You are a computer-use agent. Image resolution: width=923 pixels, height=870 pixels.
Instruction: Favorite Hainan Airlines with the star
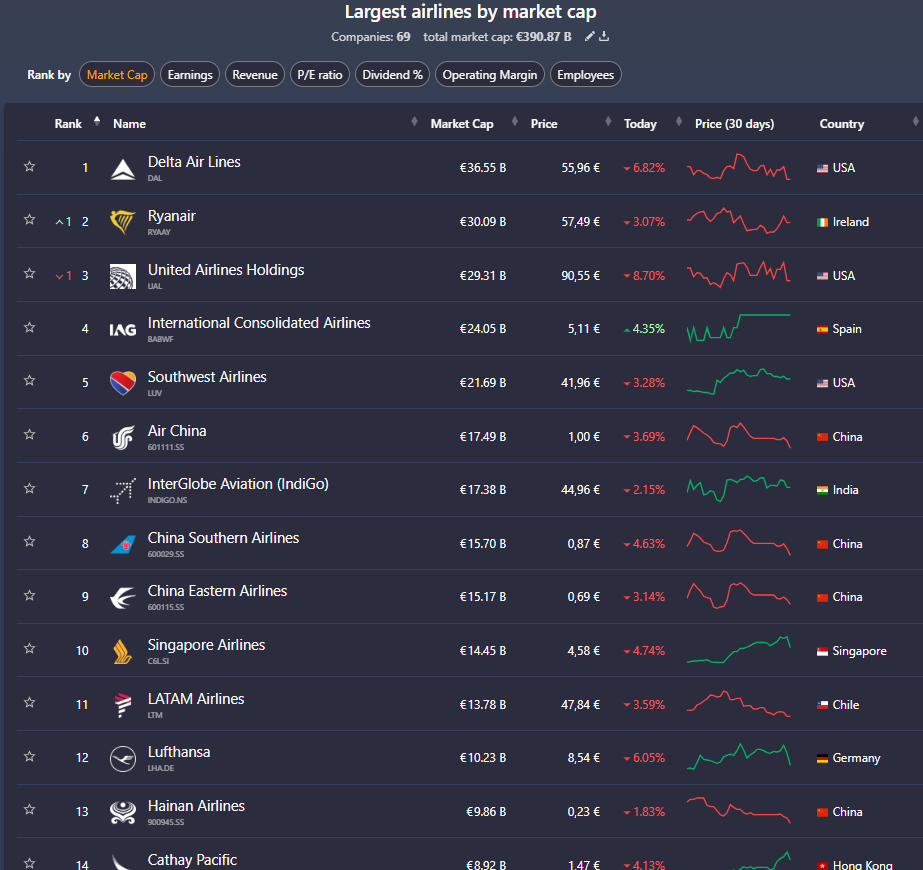click(29, 810)
